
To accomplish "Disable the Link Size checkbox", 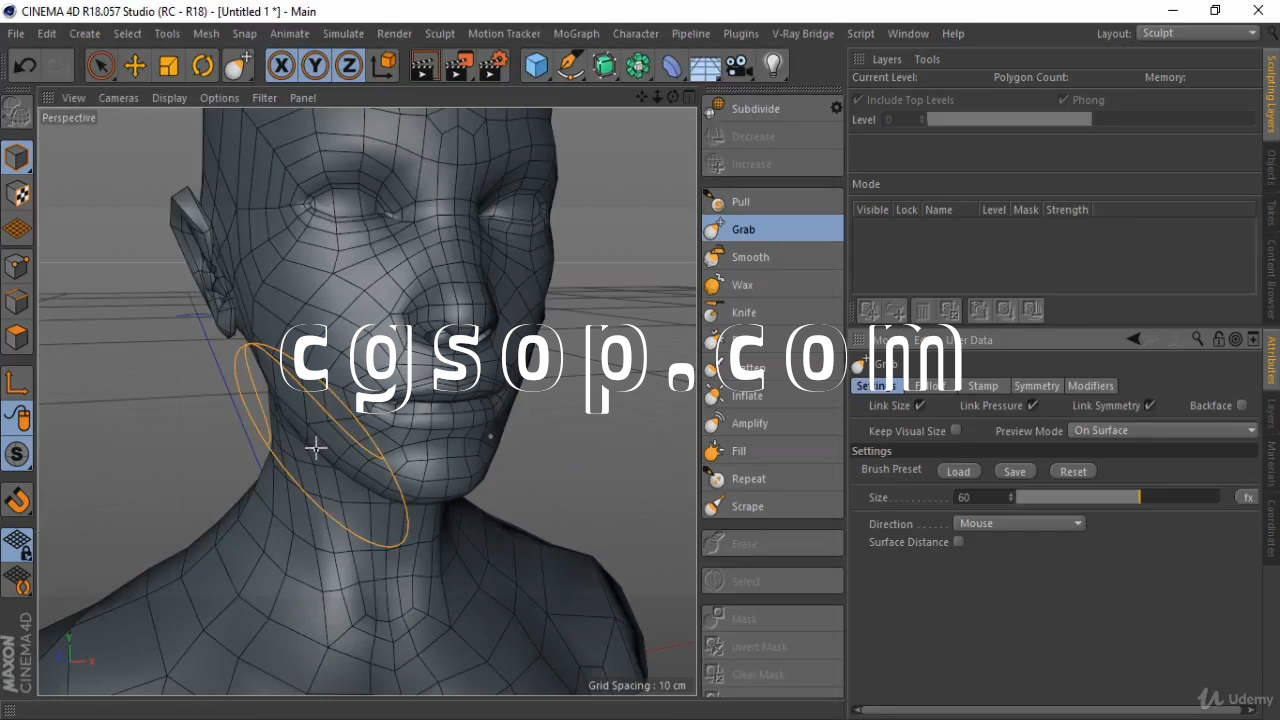I will point(920,406).
